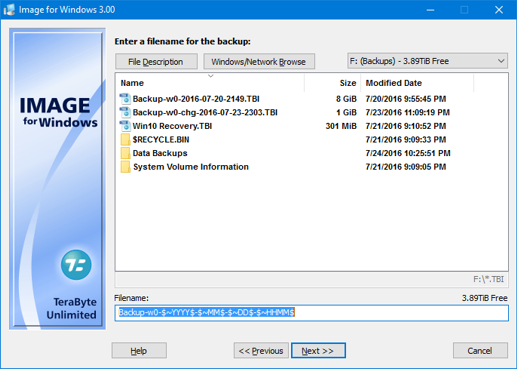517x369 pixels.
Task: Click into the Filename text field
Action: coord(312,313)
